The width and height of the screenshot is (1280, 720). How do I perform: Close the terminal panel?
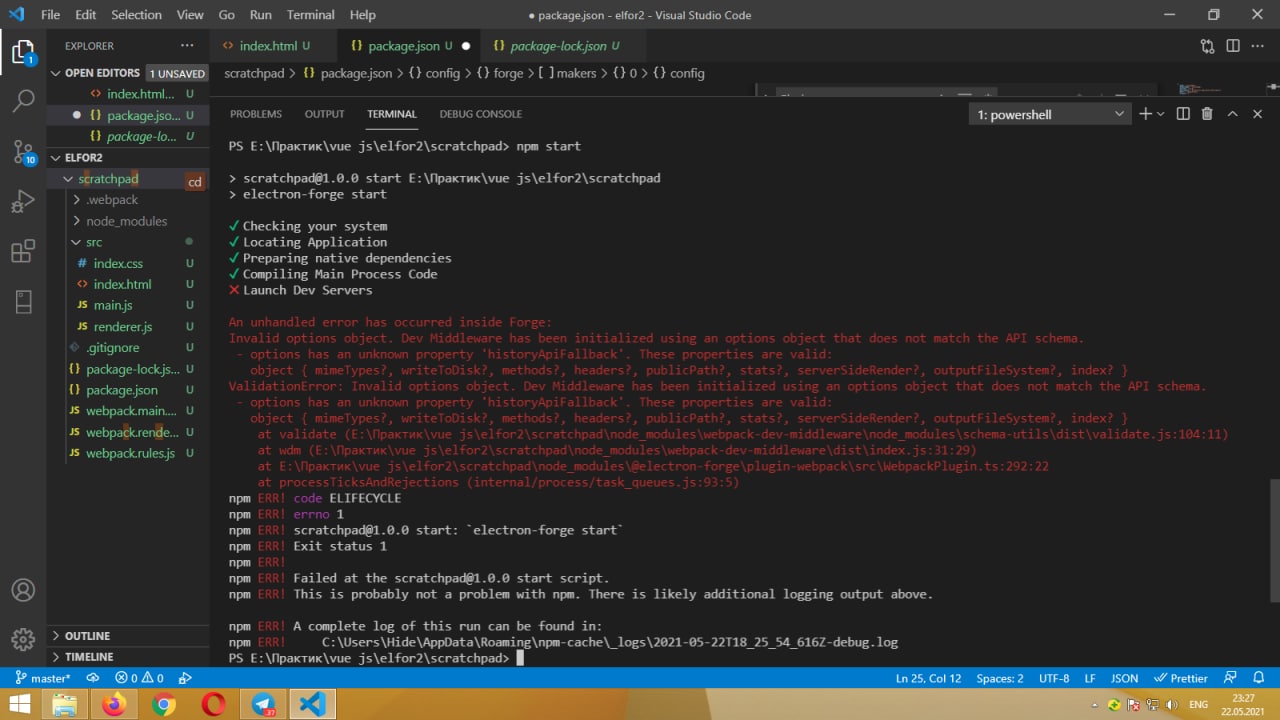(x=1258, y=114)
